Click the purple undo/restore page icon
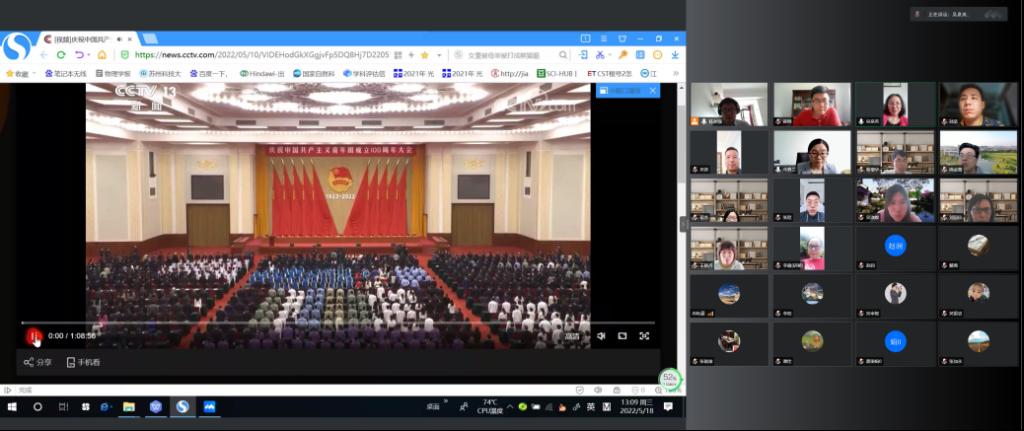 [x=78, y=55]
